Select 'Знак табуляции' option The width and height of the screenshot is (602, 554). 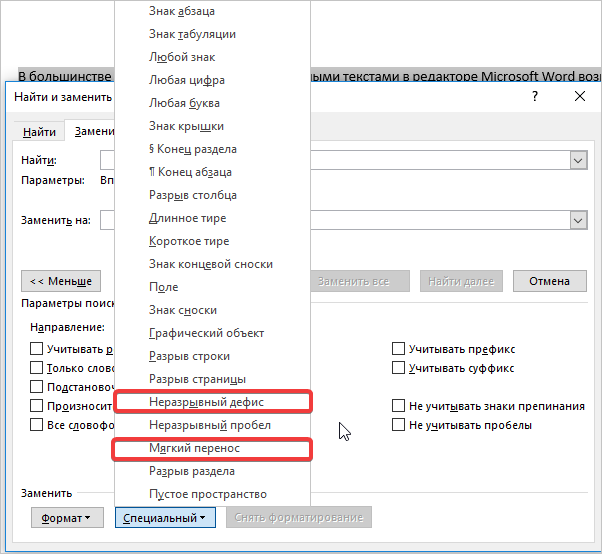(192, 34)
